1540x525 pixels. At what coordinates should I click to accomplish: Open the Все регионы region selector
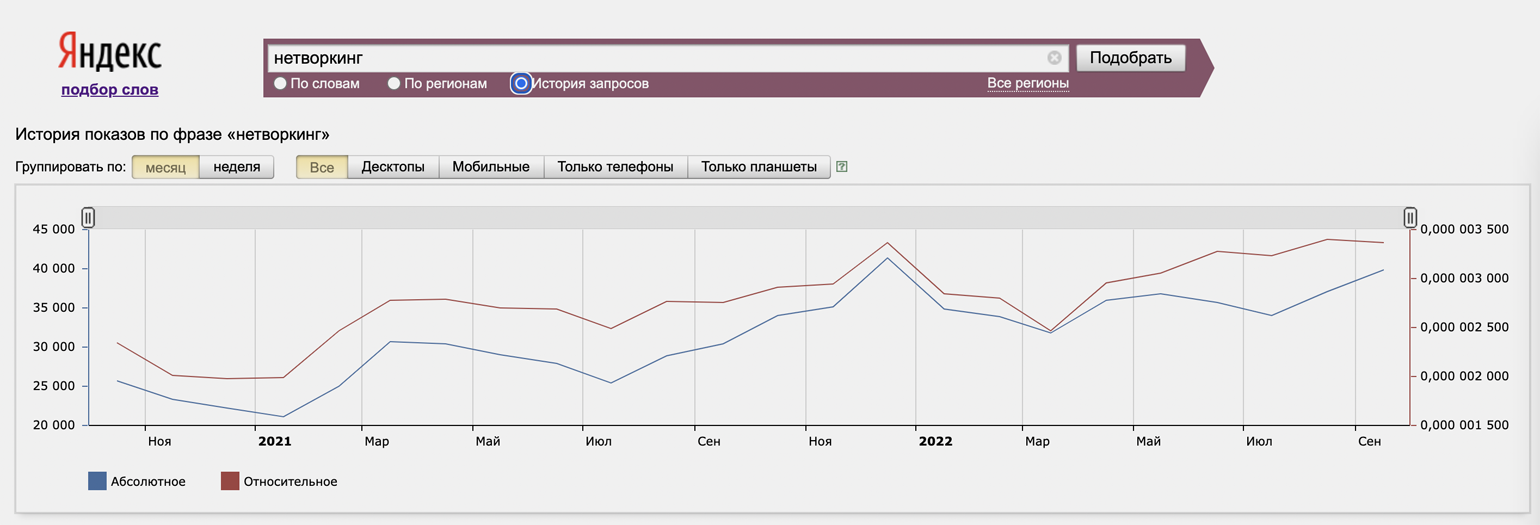pos(1027,83)
